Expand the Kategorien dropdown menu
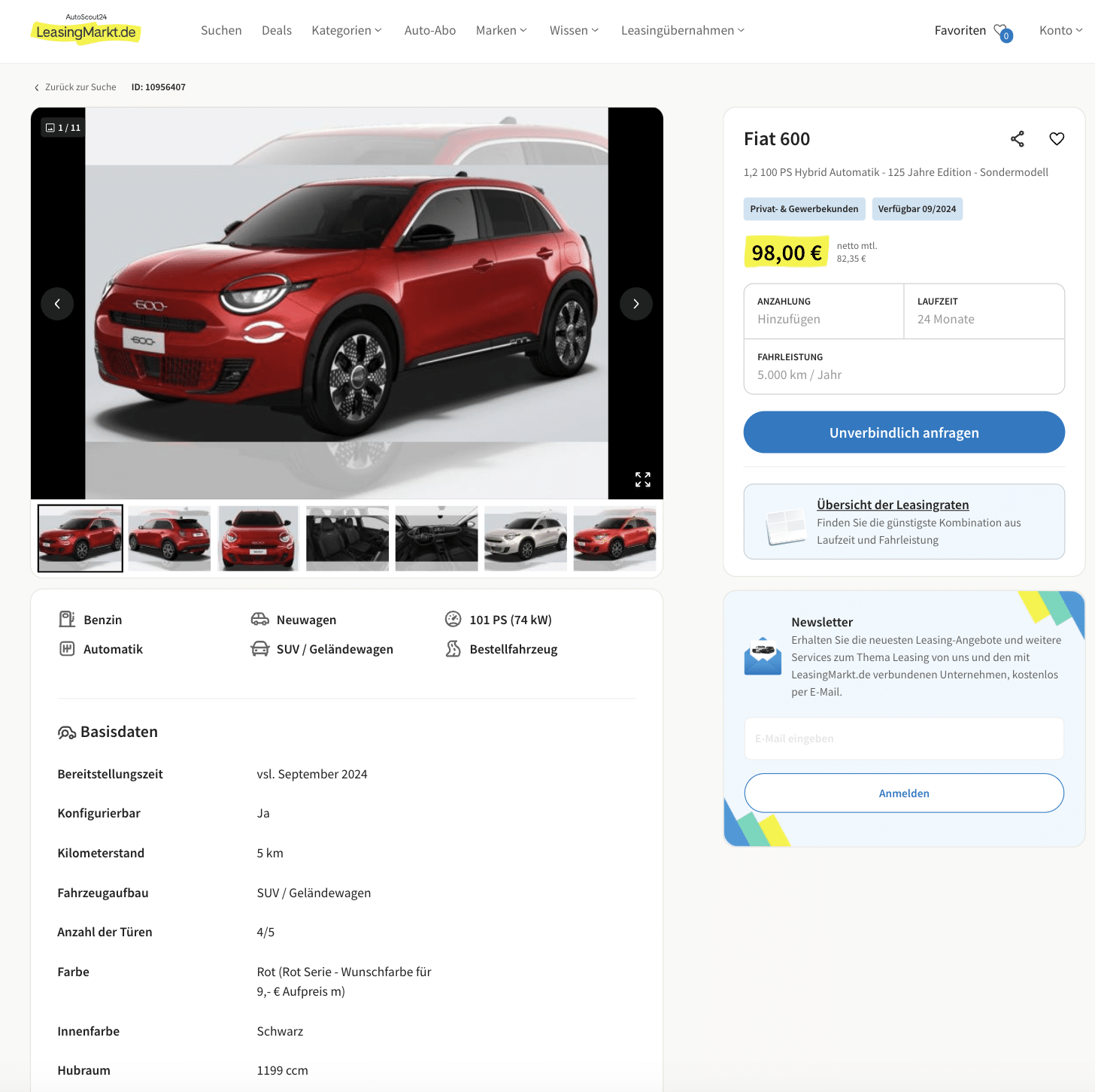Image resolution: width=1095 pixels, height=1092 pixels. (347, 30)
